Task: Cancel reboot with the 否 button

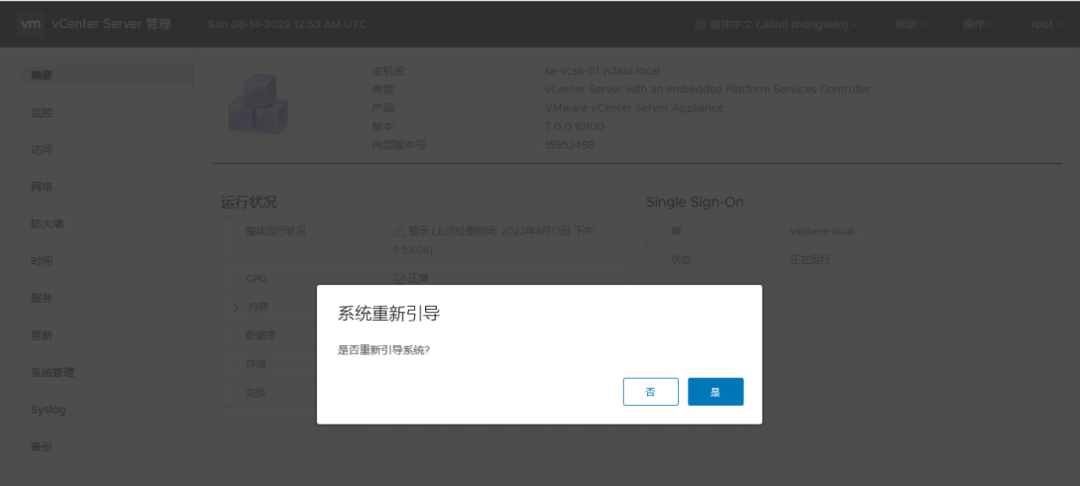Action: [650, 392]
